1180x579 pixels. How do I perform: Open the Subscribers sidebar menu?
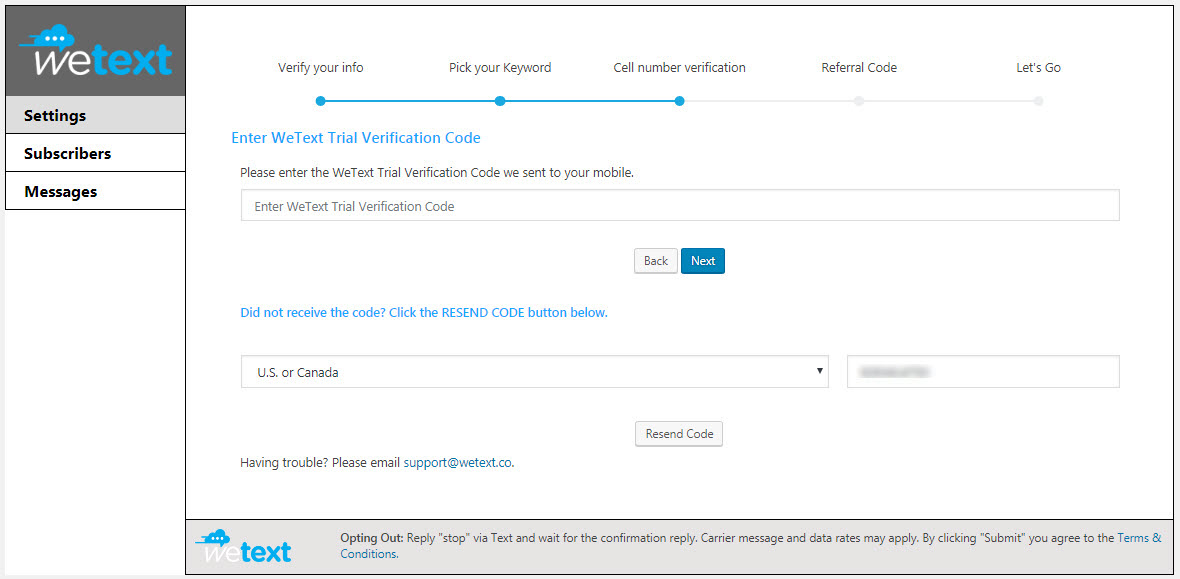(x=95, y=153)
